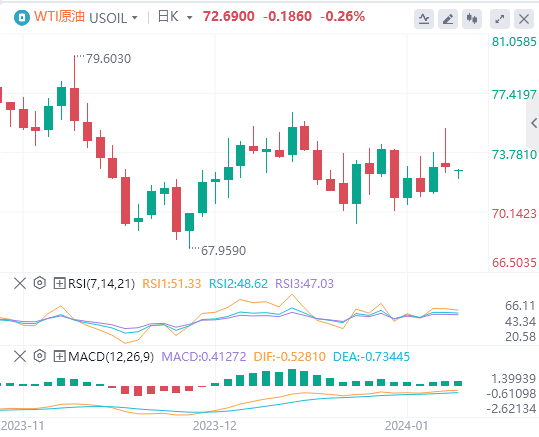Click the low marker label 67.9590
This screenshot has width=539, height=437.
(x=223, y=251)
